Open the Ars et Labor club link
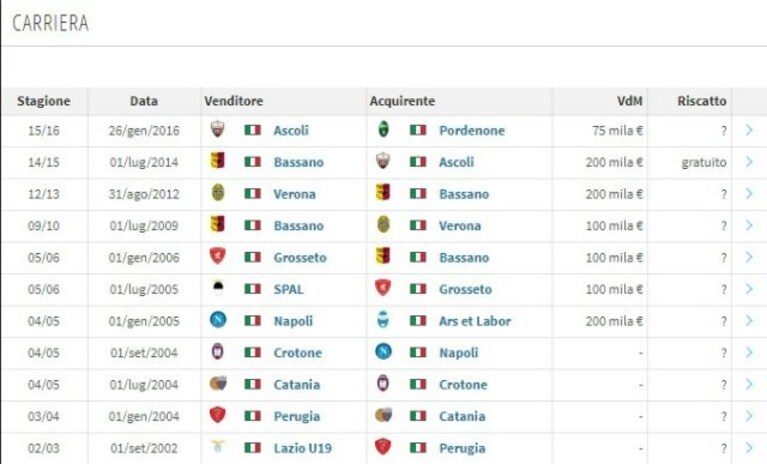Viewport: 767px width, 464px height. click(475, 321)
